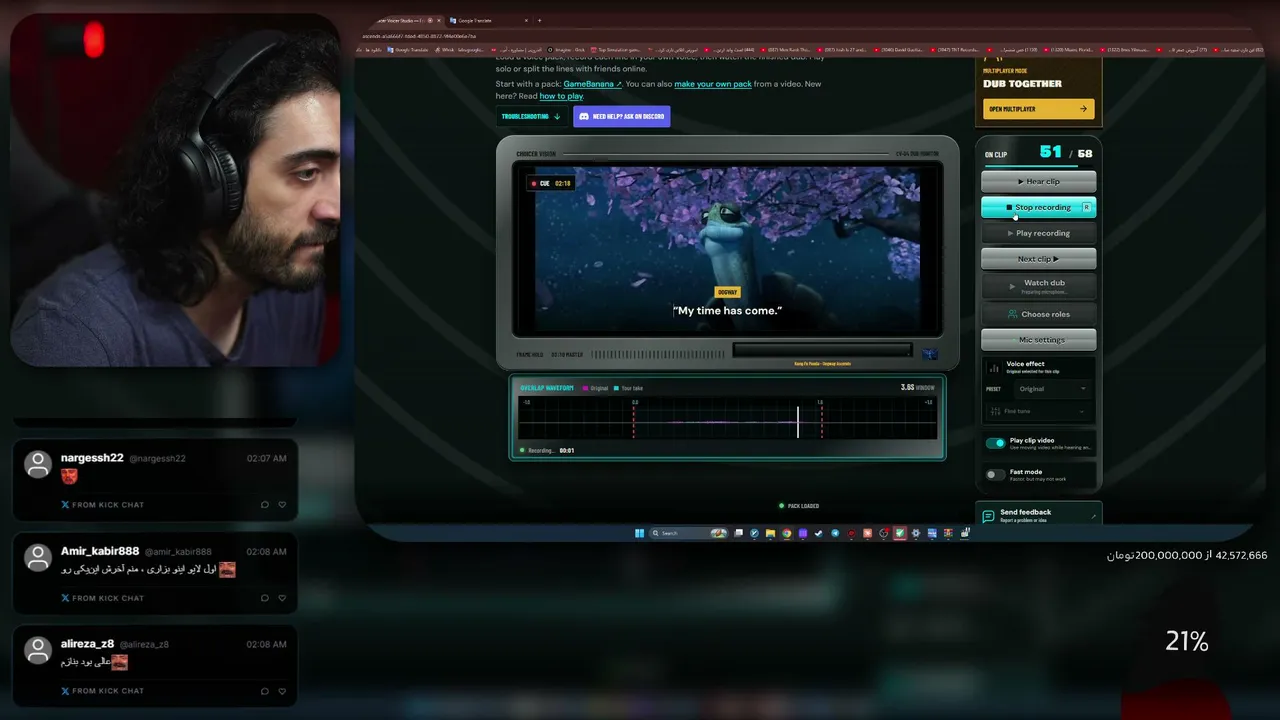Open File Explorer from the taskbar

(770, 533)
